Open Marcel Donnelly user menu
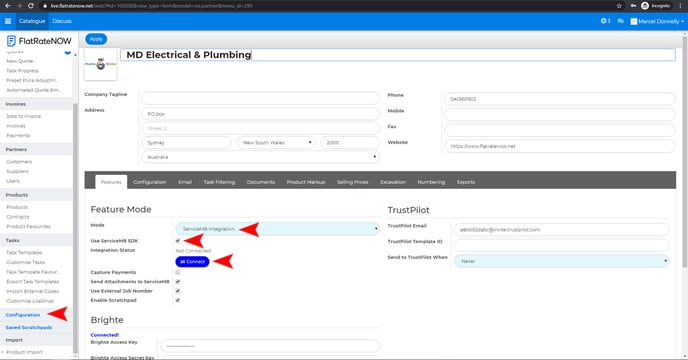Viewport: 688px width, 360px height. [x=657, y=21]
